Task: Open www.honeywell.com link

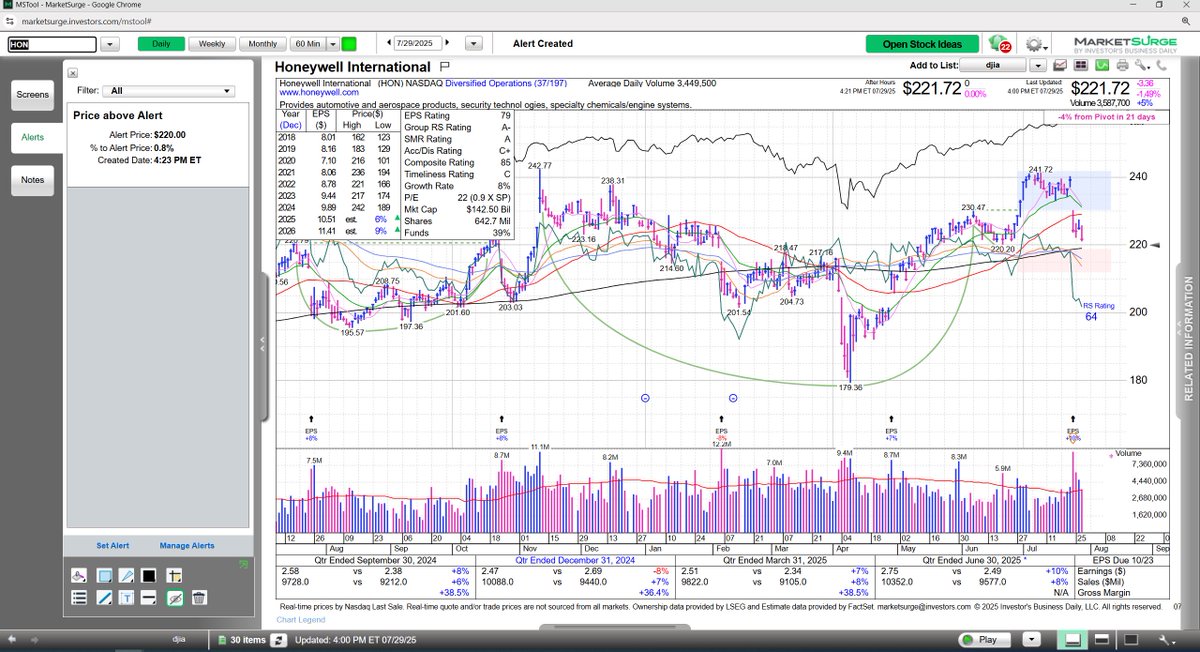Action: (318, 92)
